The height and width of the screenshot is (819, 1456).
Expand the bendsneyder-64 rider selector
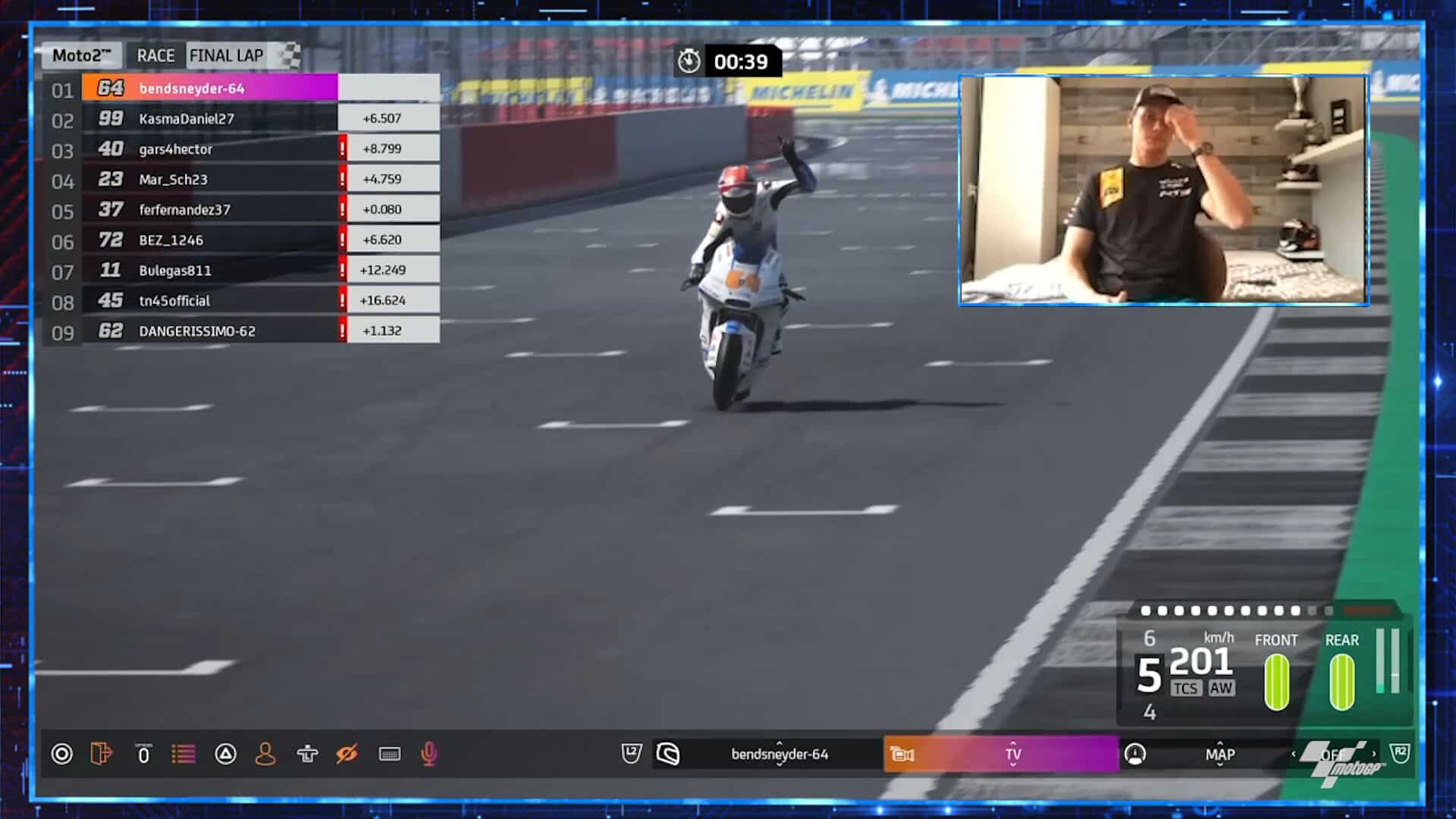pyautogui.click(x=779, y=754)
